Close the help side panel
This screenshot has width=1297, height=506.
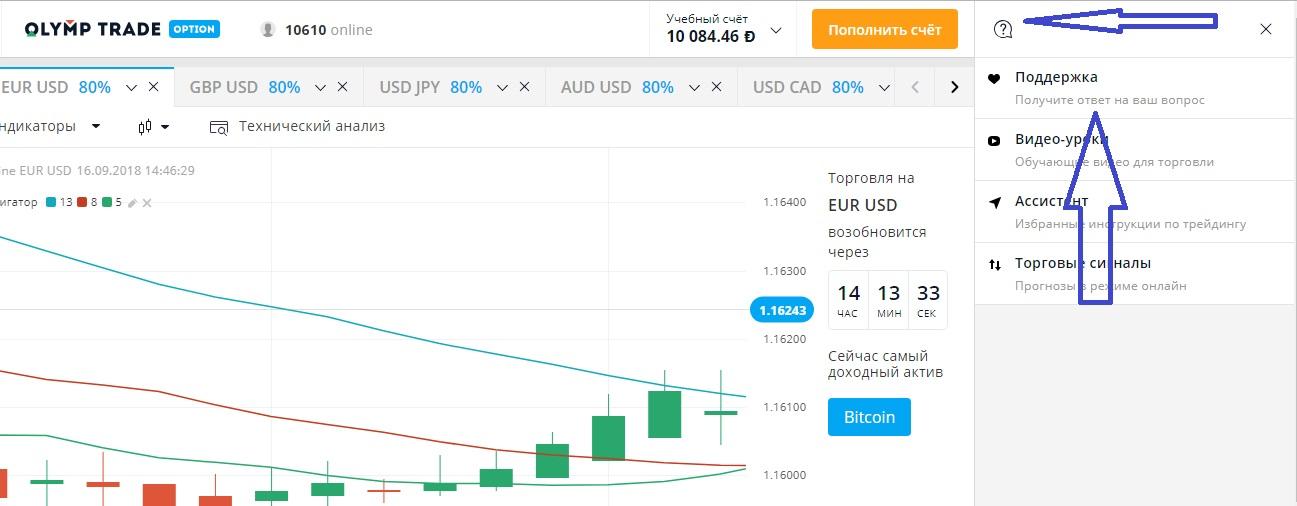pyautogui.click(x=1266, y=29)
